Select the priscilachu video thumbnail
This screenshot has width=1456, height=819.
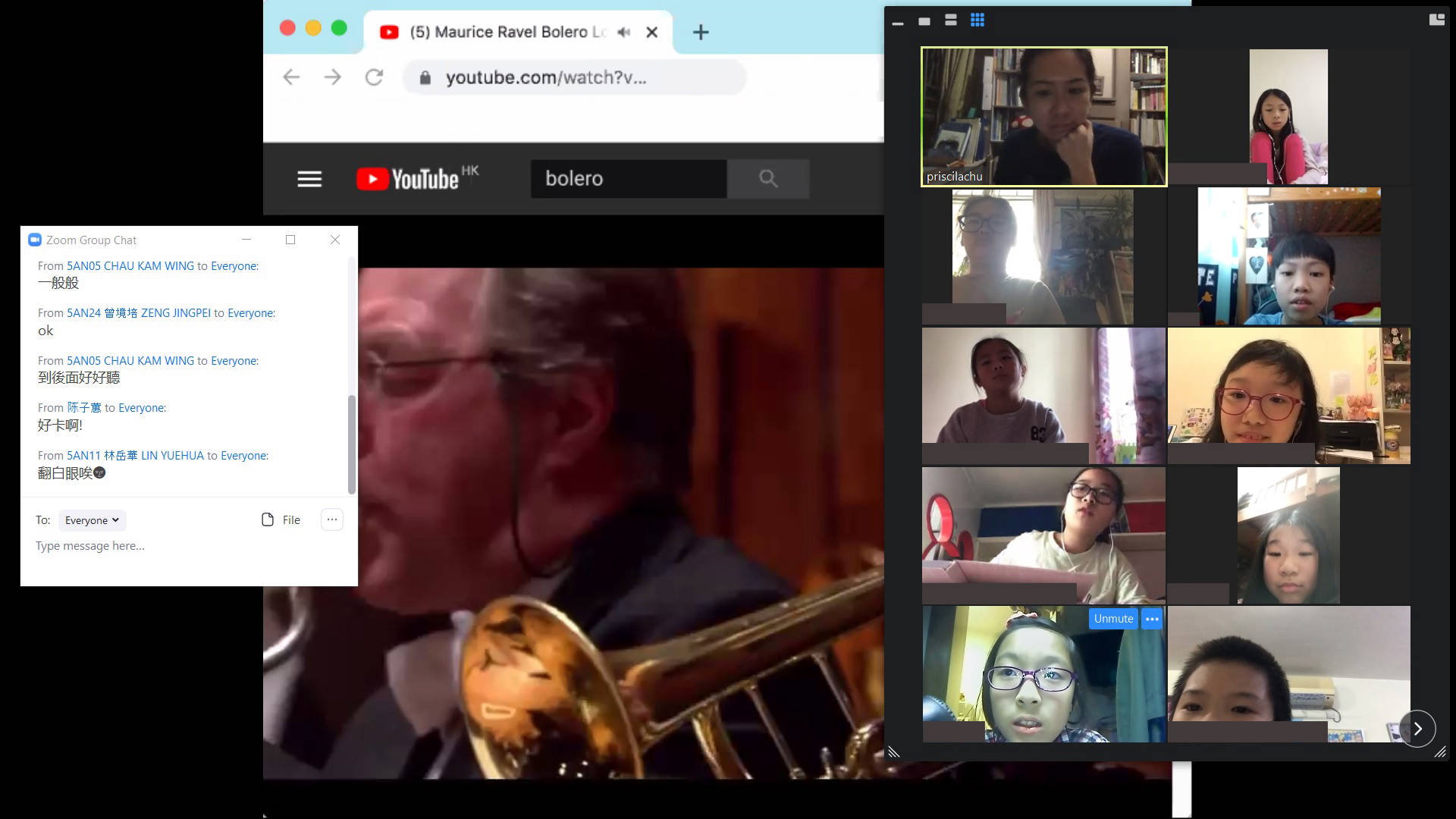(x=1043, y=117)
